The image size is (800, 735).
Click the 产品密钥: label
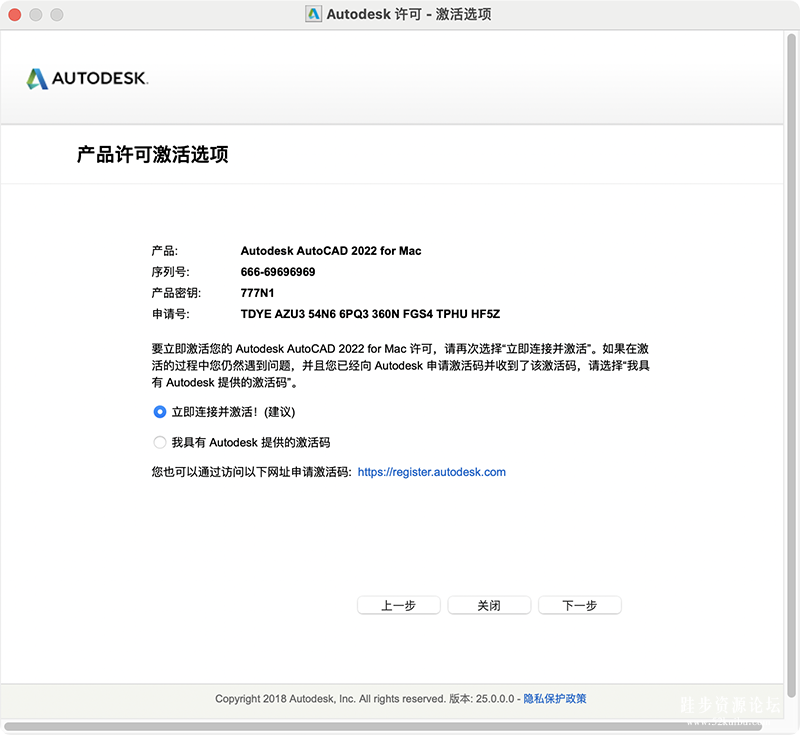pyautogui.click(x=176, y=293)
